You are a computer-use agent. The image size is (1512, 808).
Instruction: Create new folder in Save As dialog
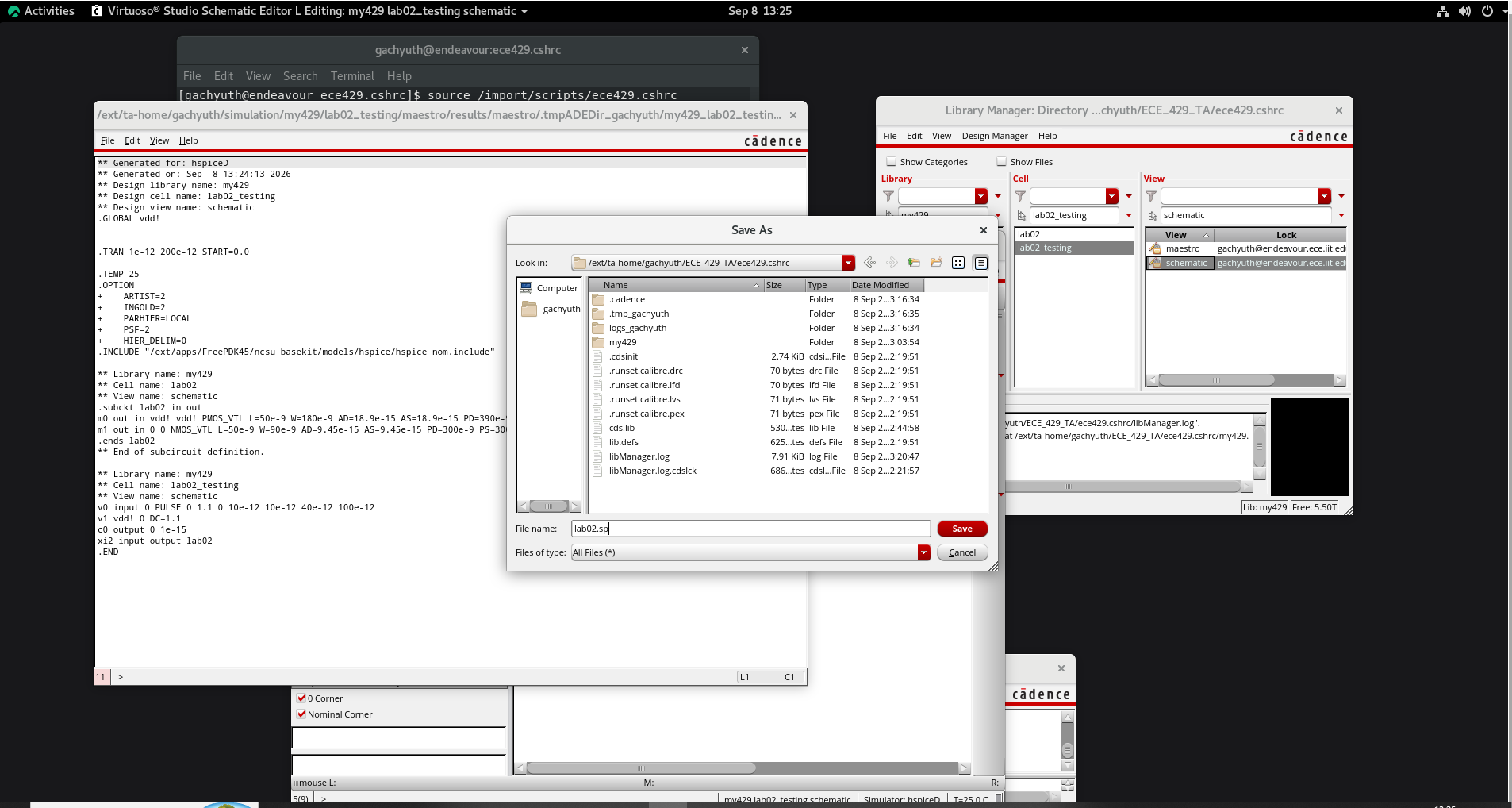[x=936, y=263]
